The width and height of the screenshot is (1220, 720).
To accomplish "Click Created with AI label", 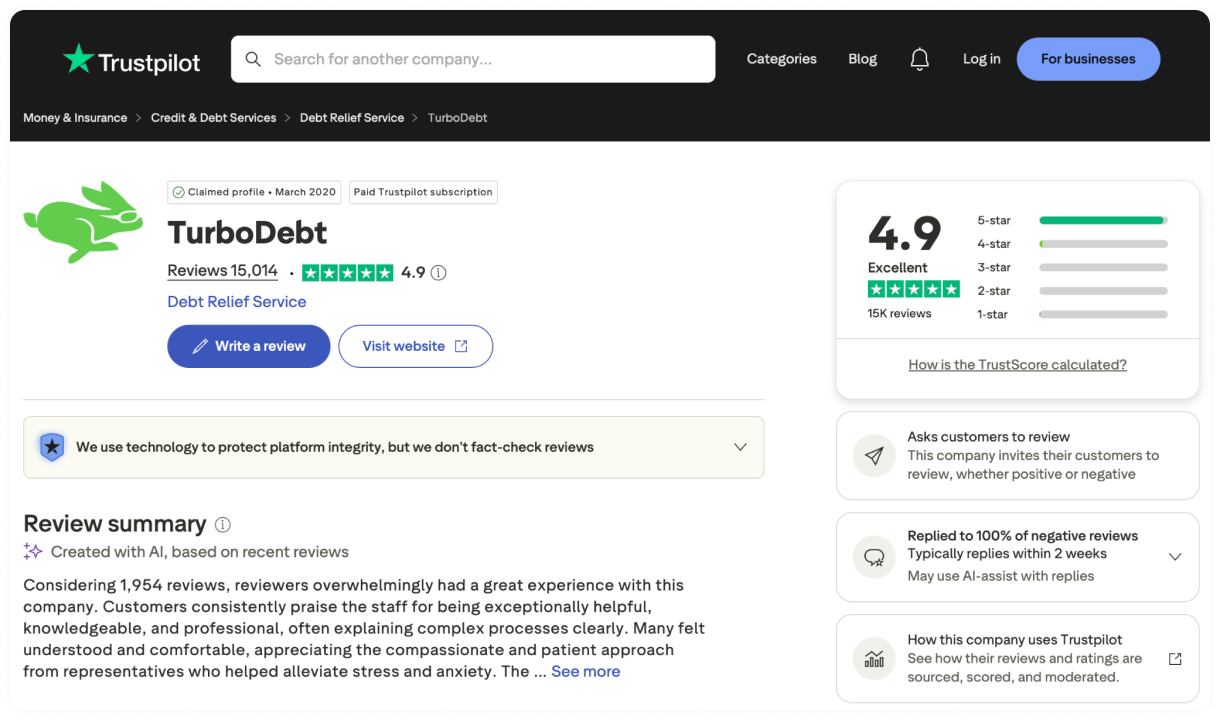I will (x=200, y=552).
